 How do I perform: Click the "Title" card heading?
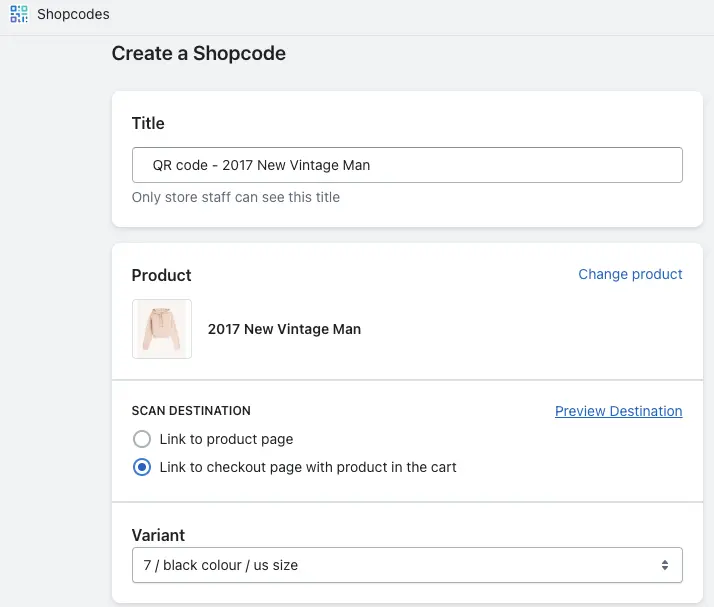pyautogui.click(x=148, y=124)
